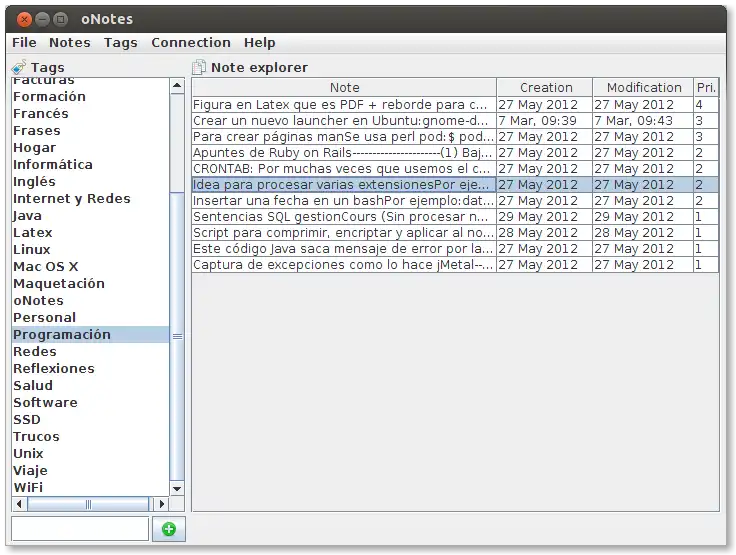
Task: Select the Reflexiones tag
Action: point(90,368)
